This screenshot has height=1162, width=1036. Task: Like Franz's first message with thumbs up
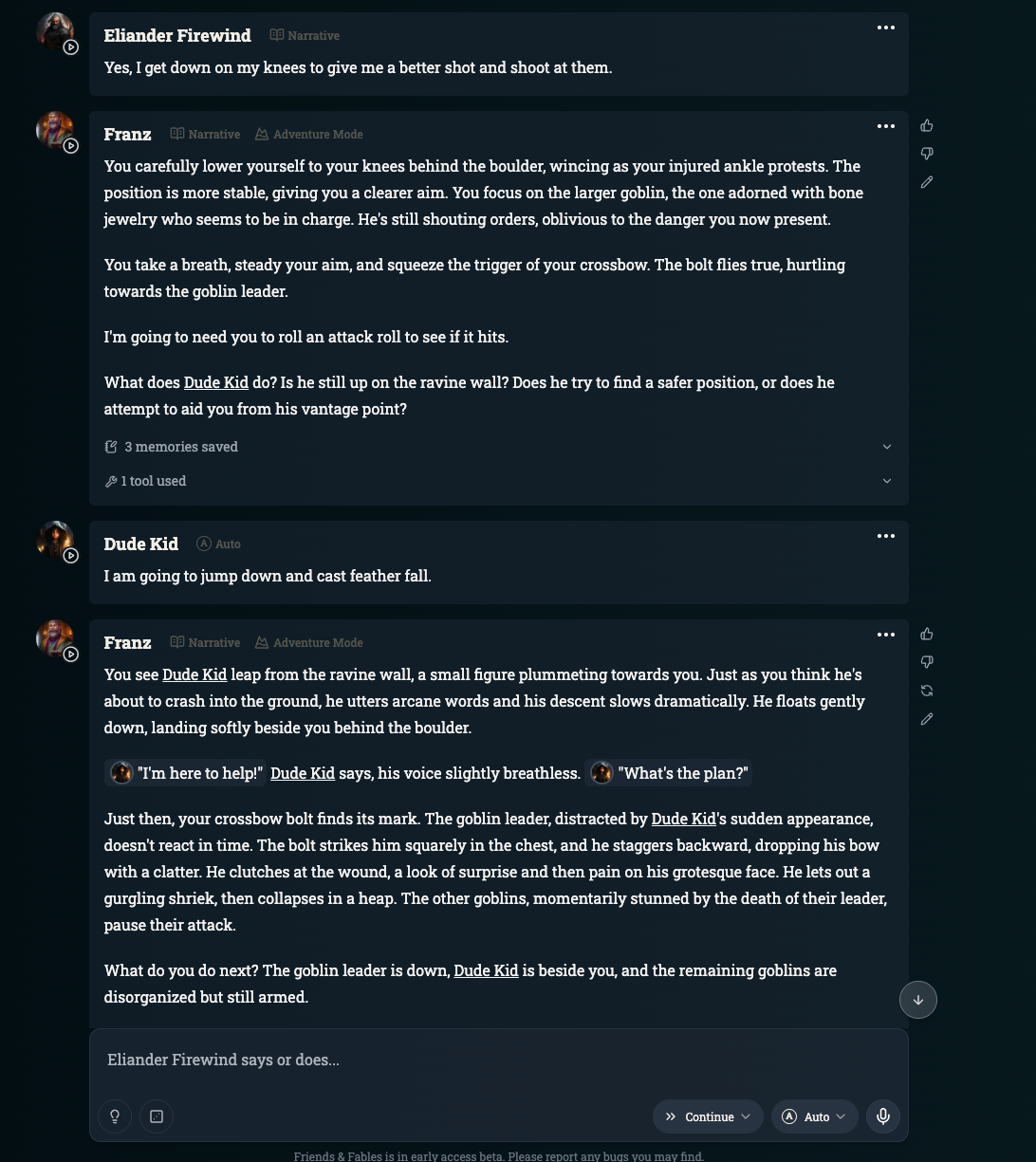tap(927, 125)
